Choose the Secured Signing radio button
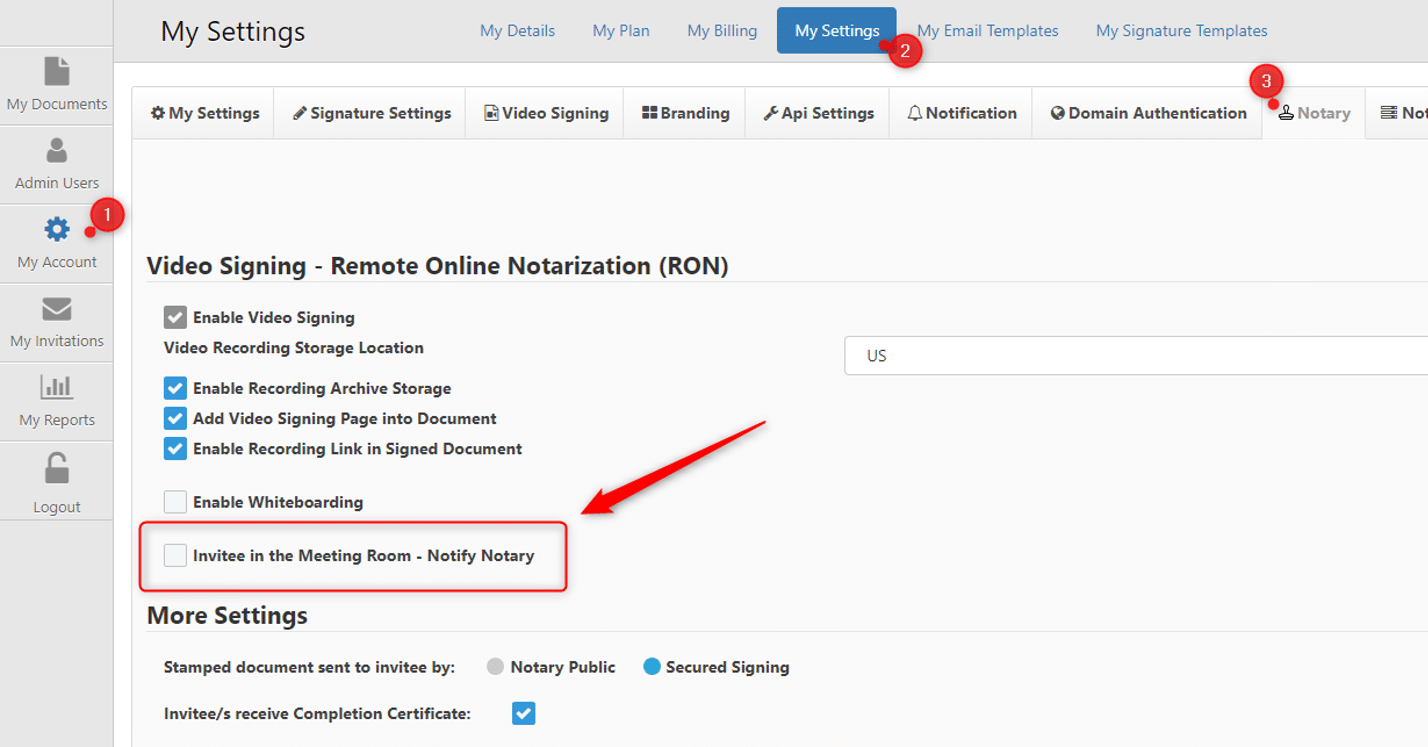 pos(652,667)
